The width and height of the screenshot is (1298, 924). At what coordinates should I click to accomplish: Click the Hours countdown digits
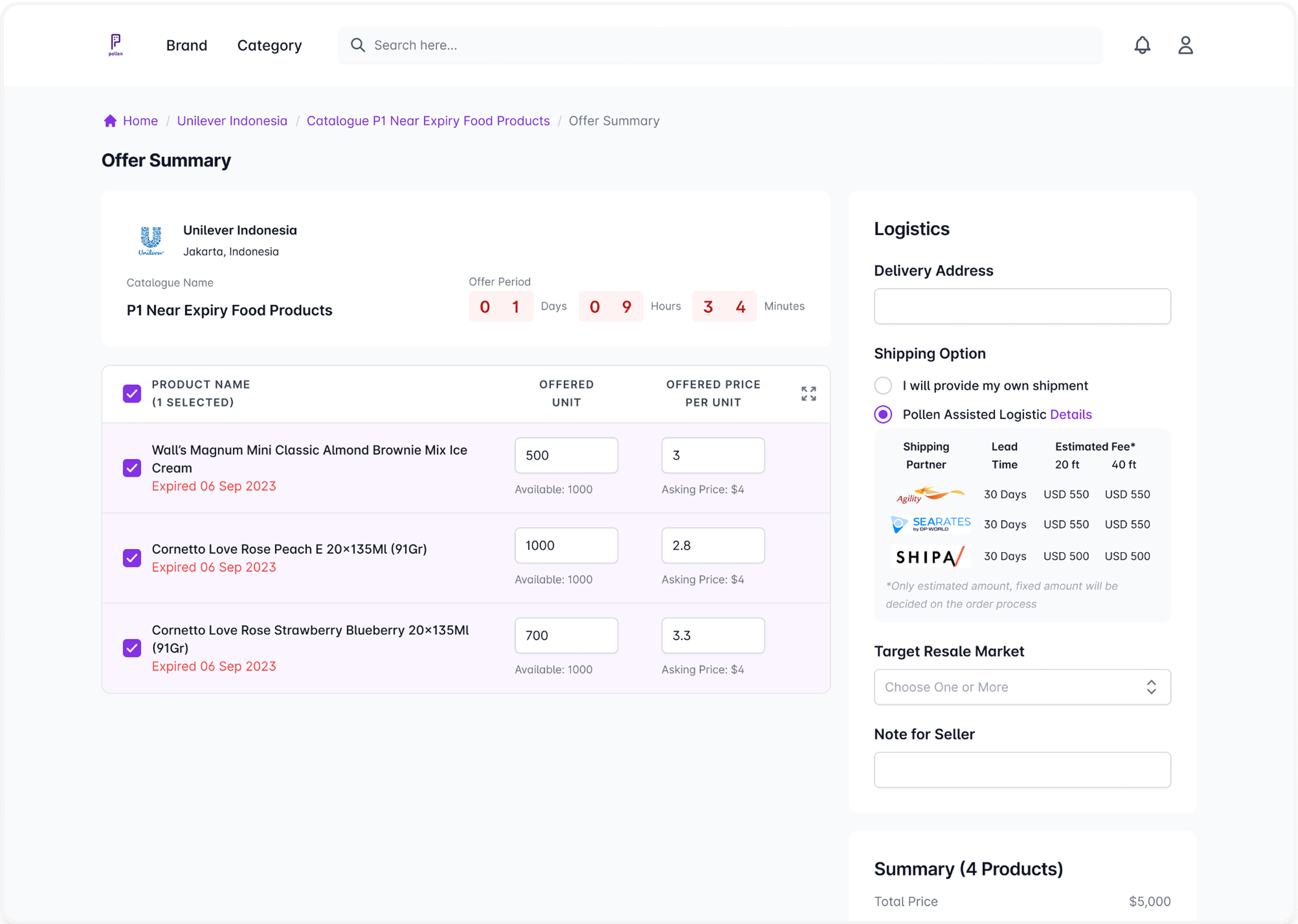point(610,306)
